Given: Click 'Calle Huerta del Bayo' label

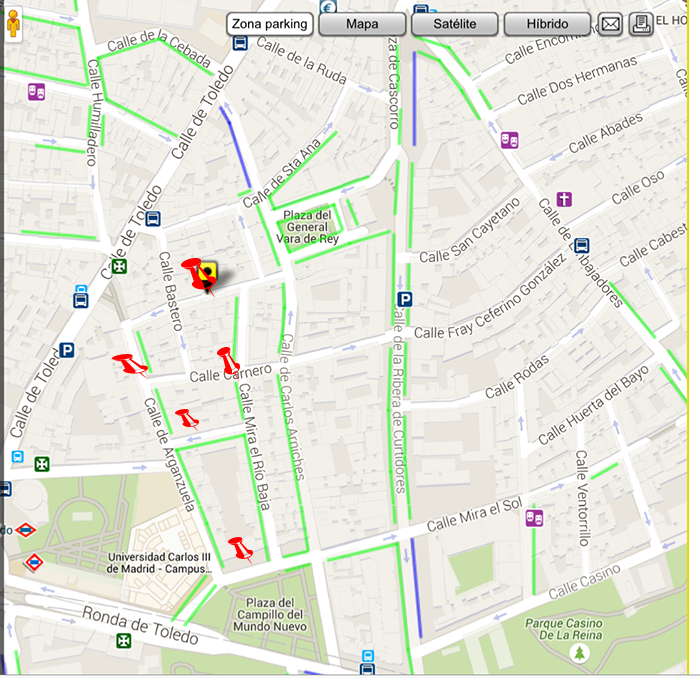Looking at the screenshot, I should tap(593, 405).
